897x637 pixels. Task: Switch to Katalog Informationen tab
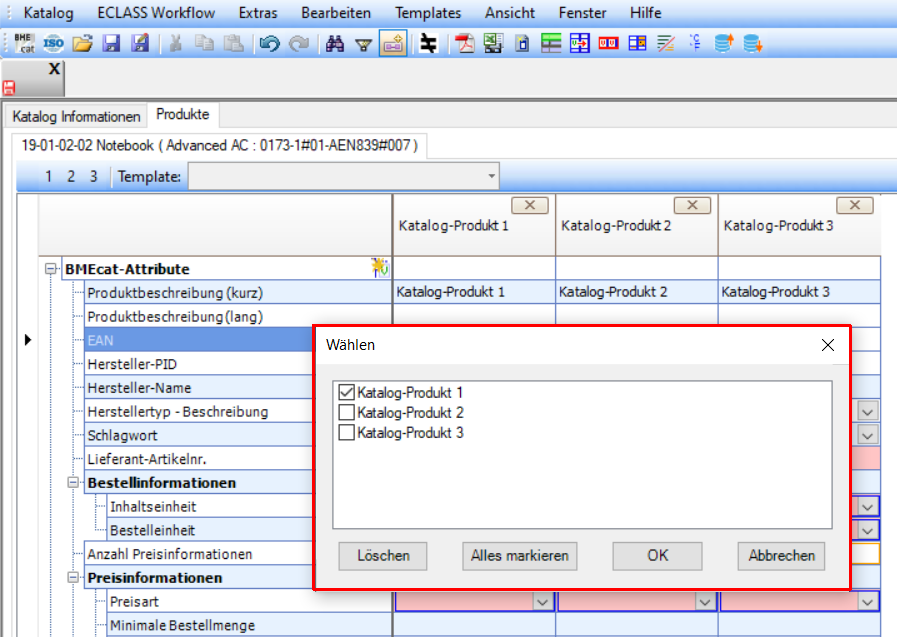pyautogui.click(x=77, y=116)
